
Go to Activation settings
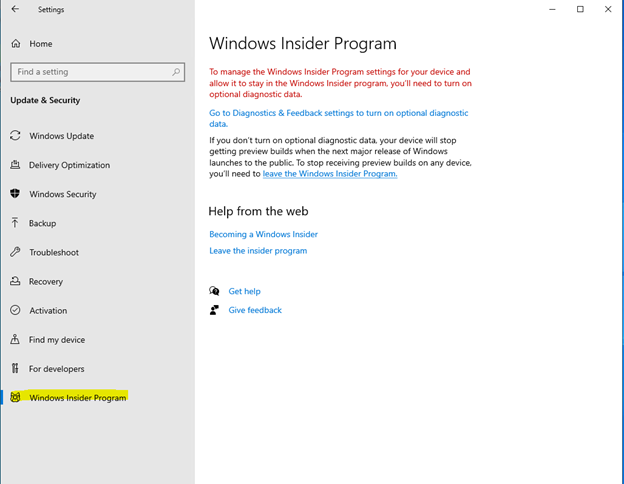(x=48, y=310)
